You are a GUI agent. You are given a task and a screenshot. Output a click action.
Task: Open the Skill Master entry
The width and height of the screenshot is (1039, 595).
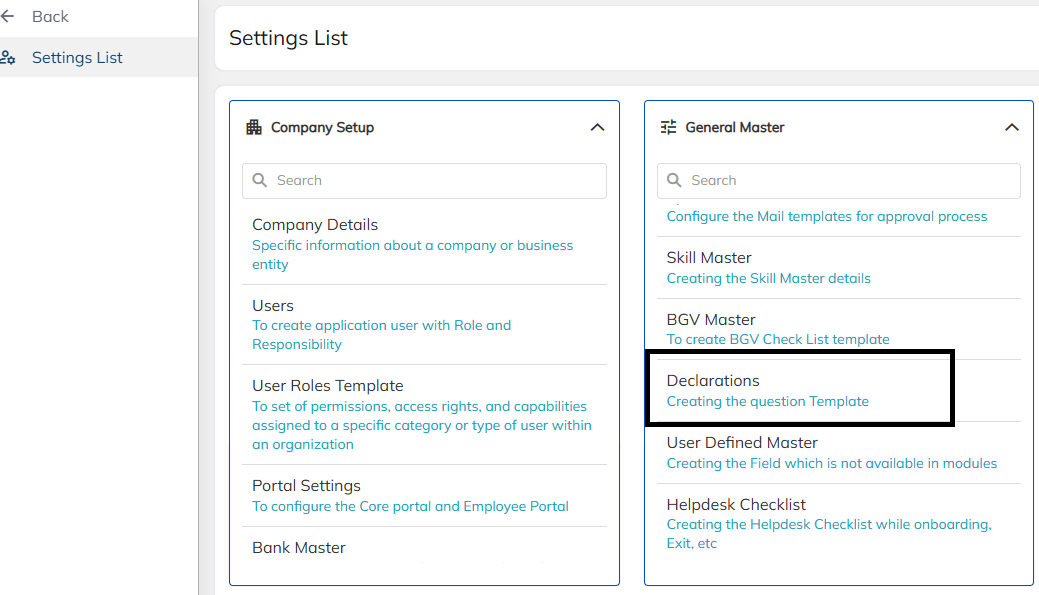(x=838, y=268)
